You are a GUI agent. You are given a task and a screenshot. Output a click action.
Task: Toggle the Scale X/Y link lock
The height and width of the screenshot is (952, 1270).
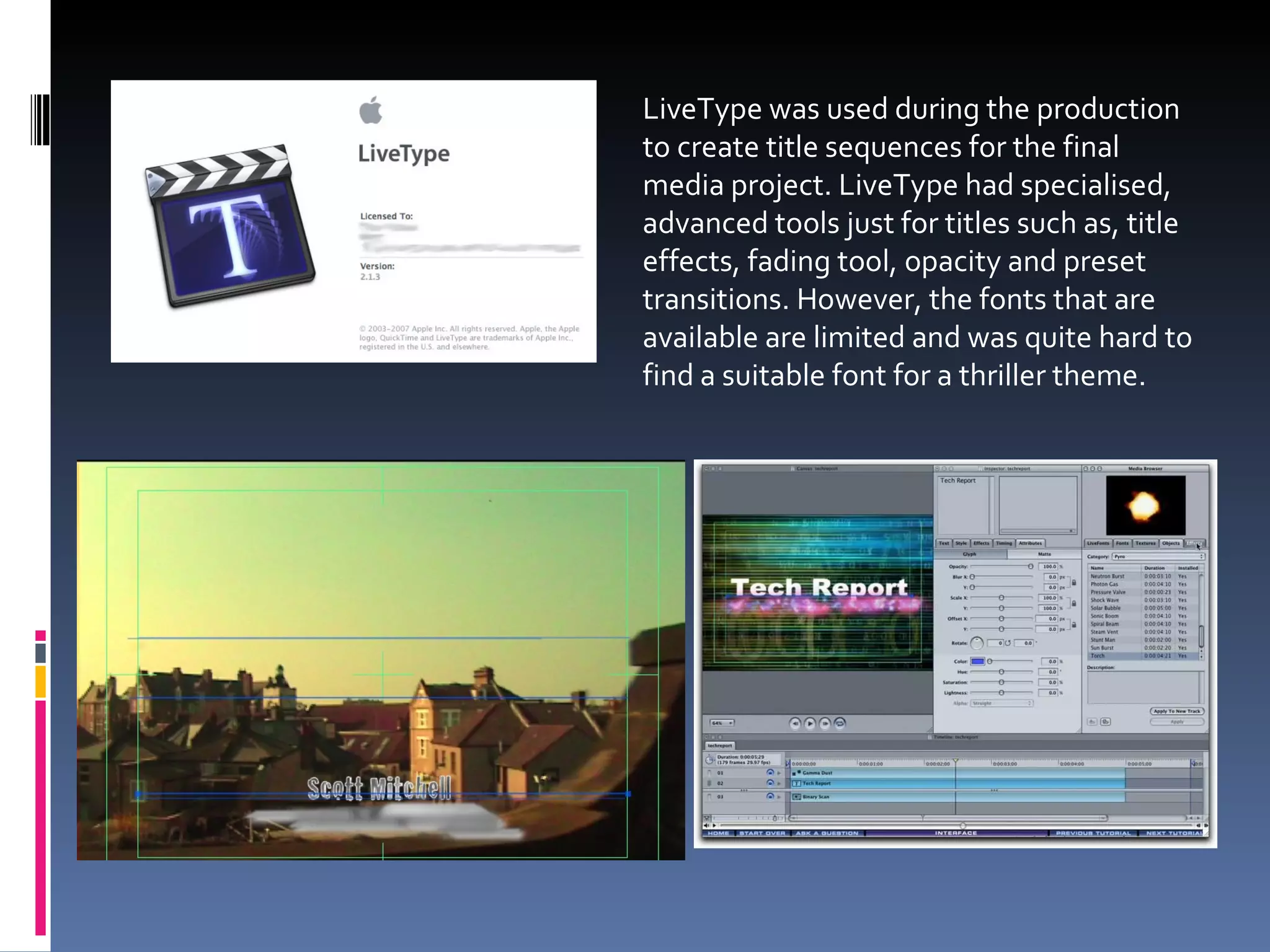(1074, 603)
